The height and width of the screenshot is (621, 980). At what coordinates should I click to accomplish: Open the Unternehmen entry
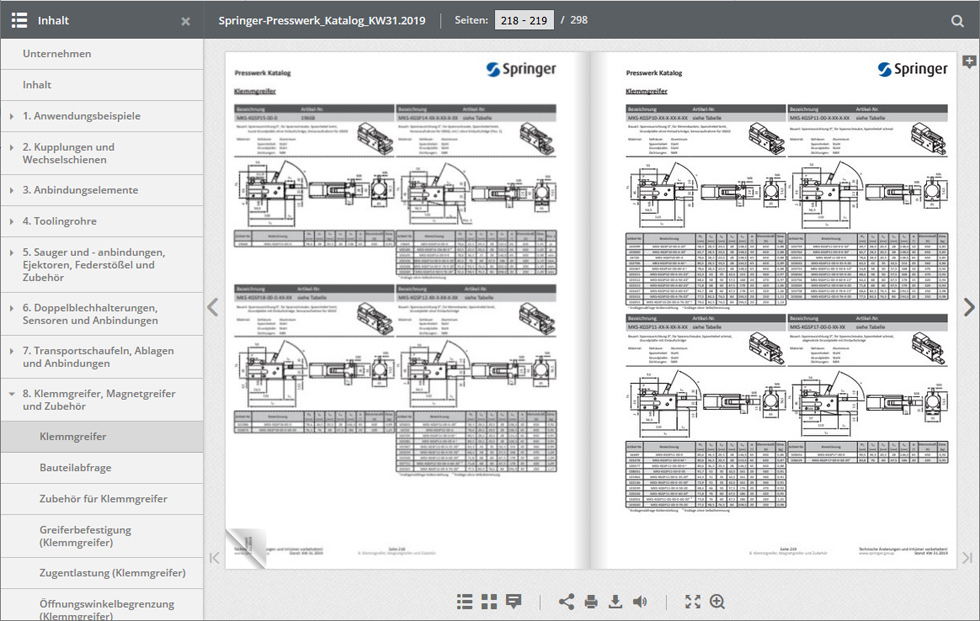tap(102, 54)
